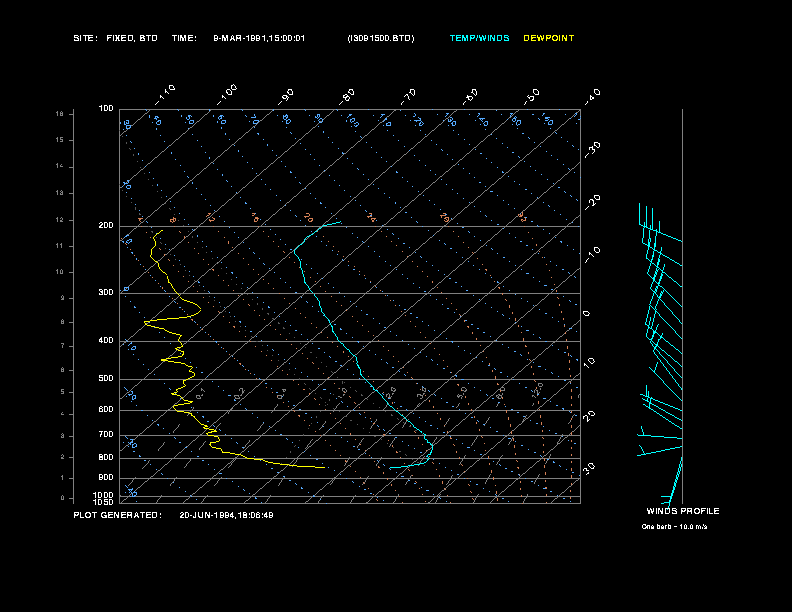
Task: Click the -10 temperature label on right axis
Action: pyautogui.click(x=593, y=255)
